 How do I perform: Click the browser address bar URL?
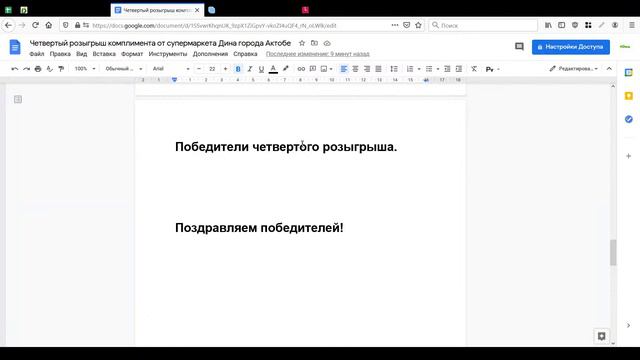(x=214, y=25)
